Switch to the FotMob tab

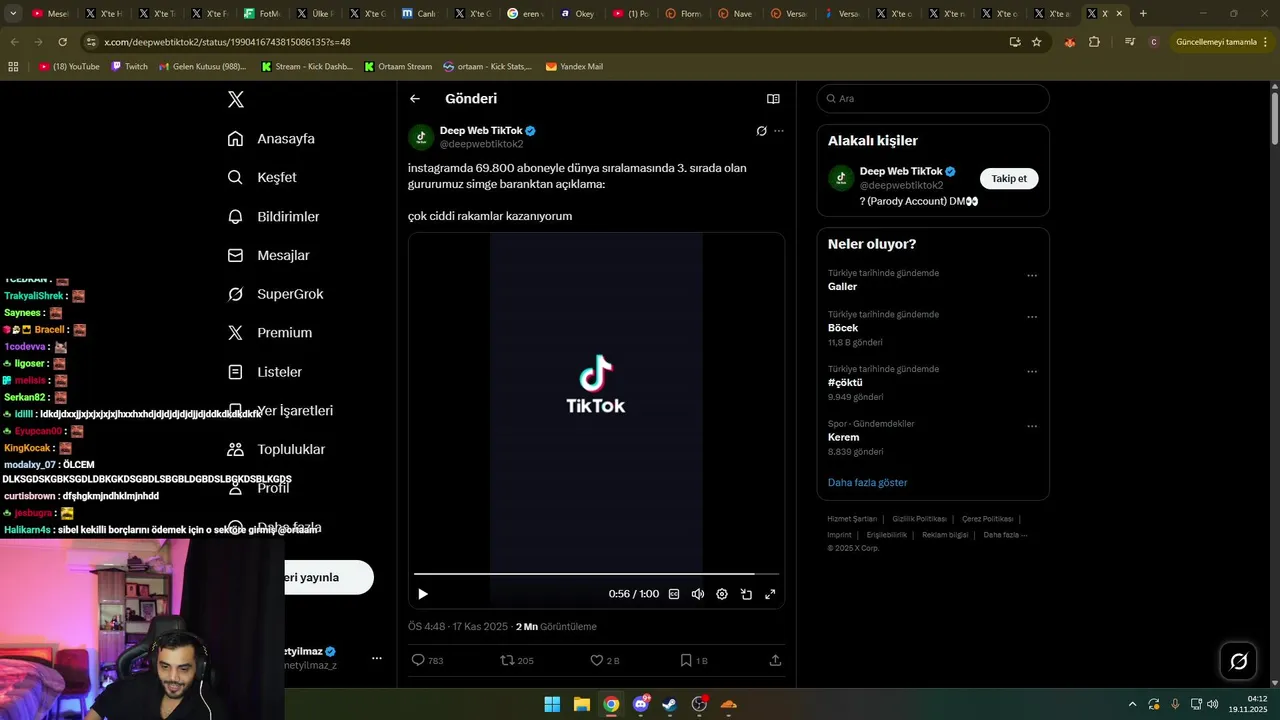[263, 14]
